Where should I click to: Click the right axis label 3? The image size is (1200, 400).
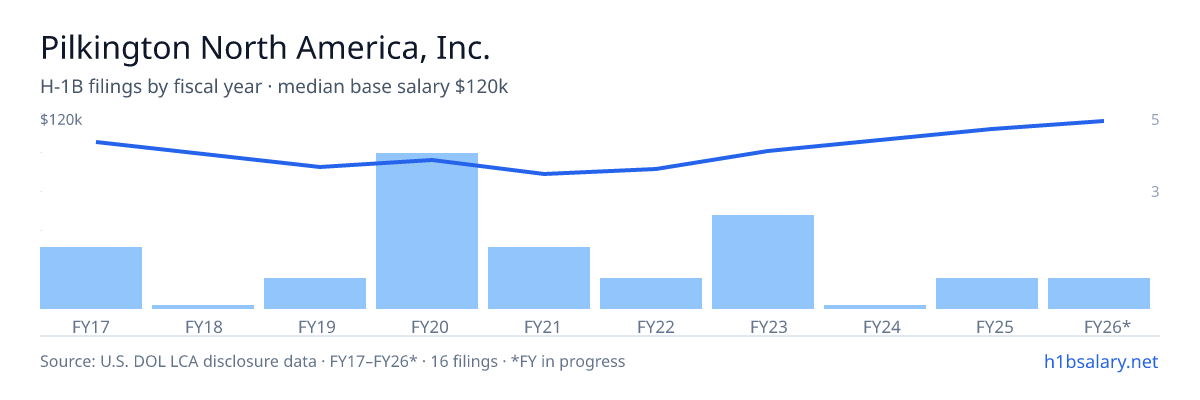click(x=1155, y=191)
